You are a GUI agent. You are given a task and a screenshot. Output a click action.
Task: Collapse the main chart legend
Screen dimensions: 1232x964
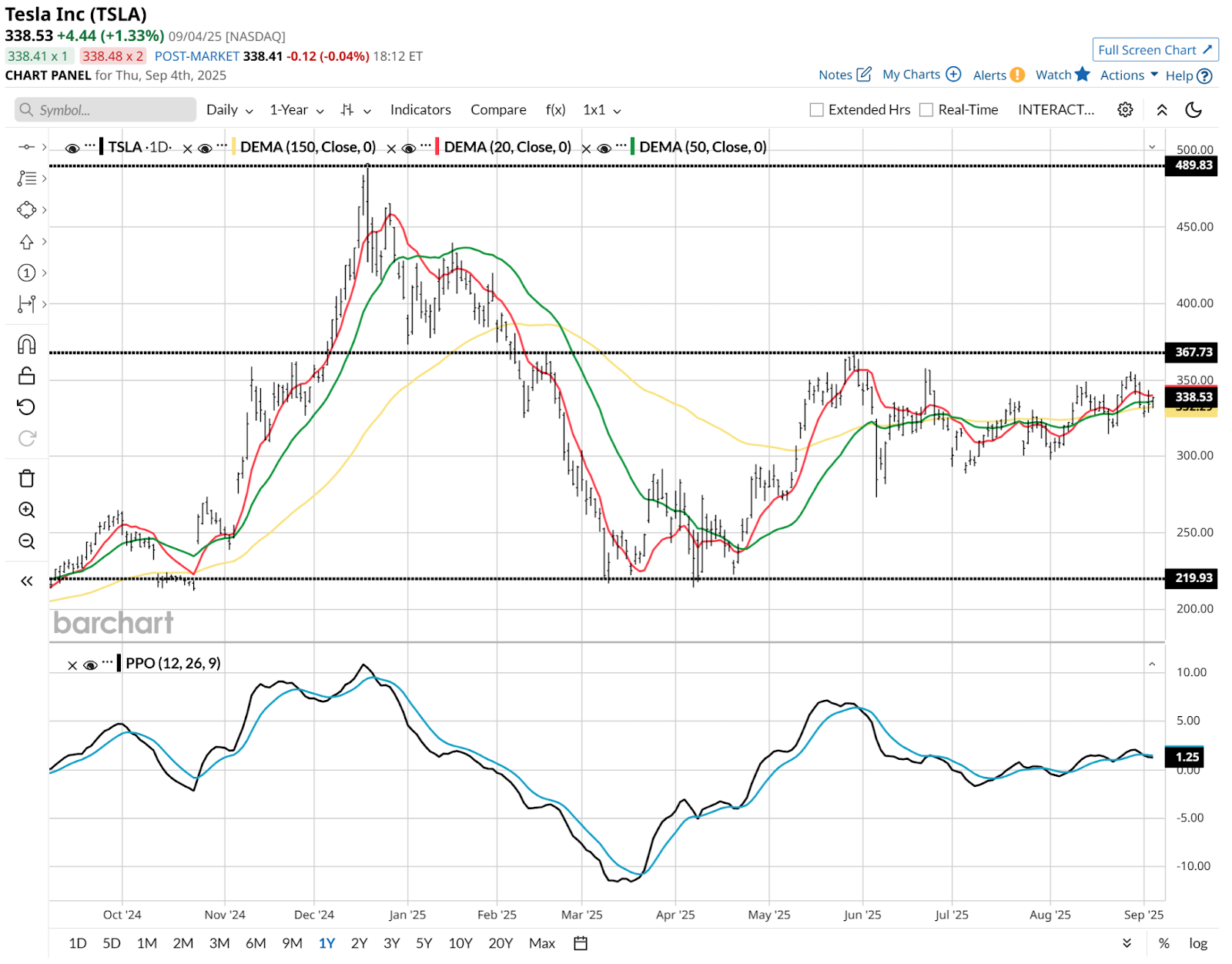point(1152,146)
